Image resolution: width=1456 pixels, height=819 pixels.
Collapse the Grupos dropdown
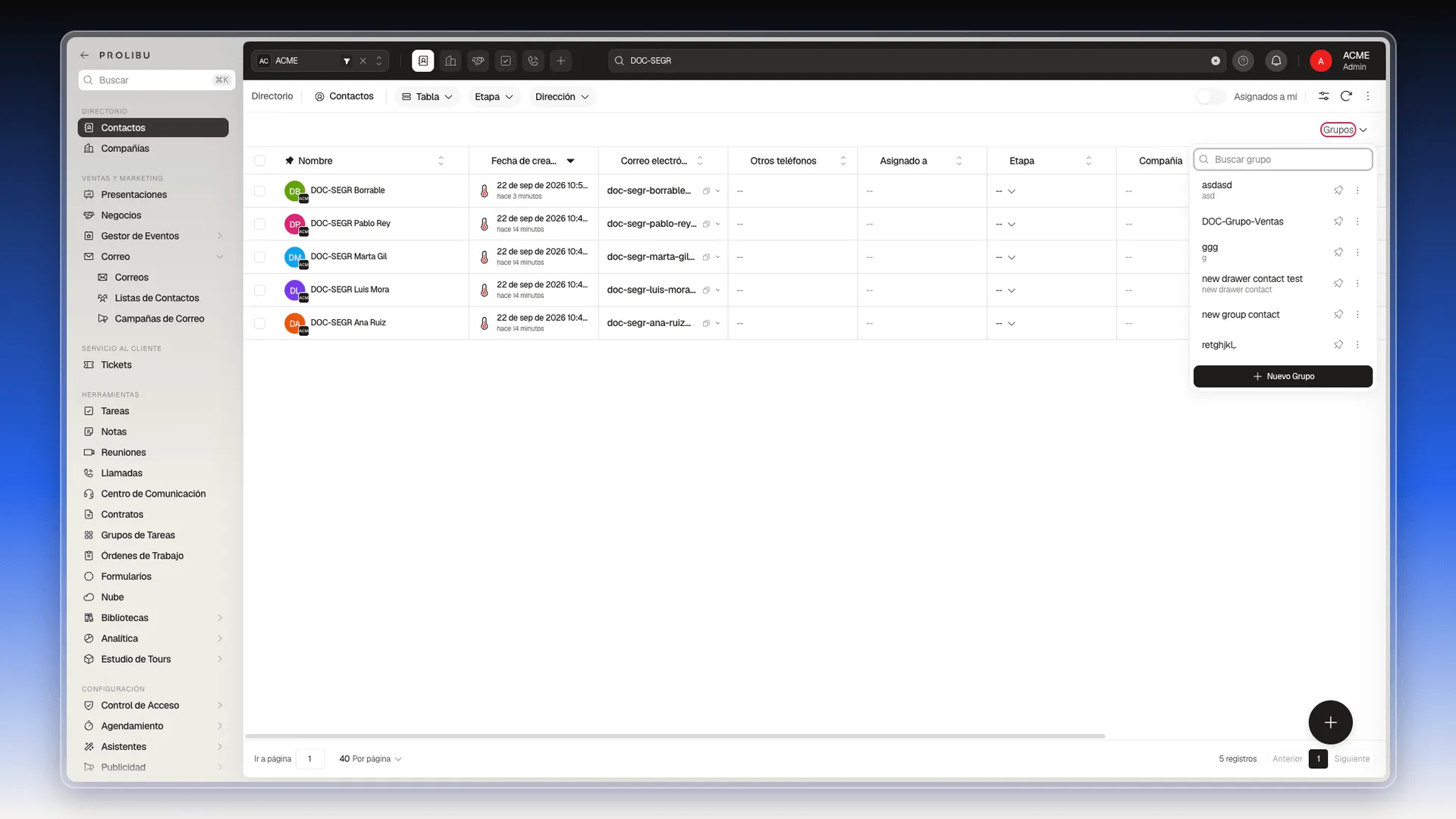[1344, 130]
